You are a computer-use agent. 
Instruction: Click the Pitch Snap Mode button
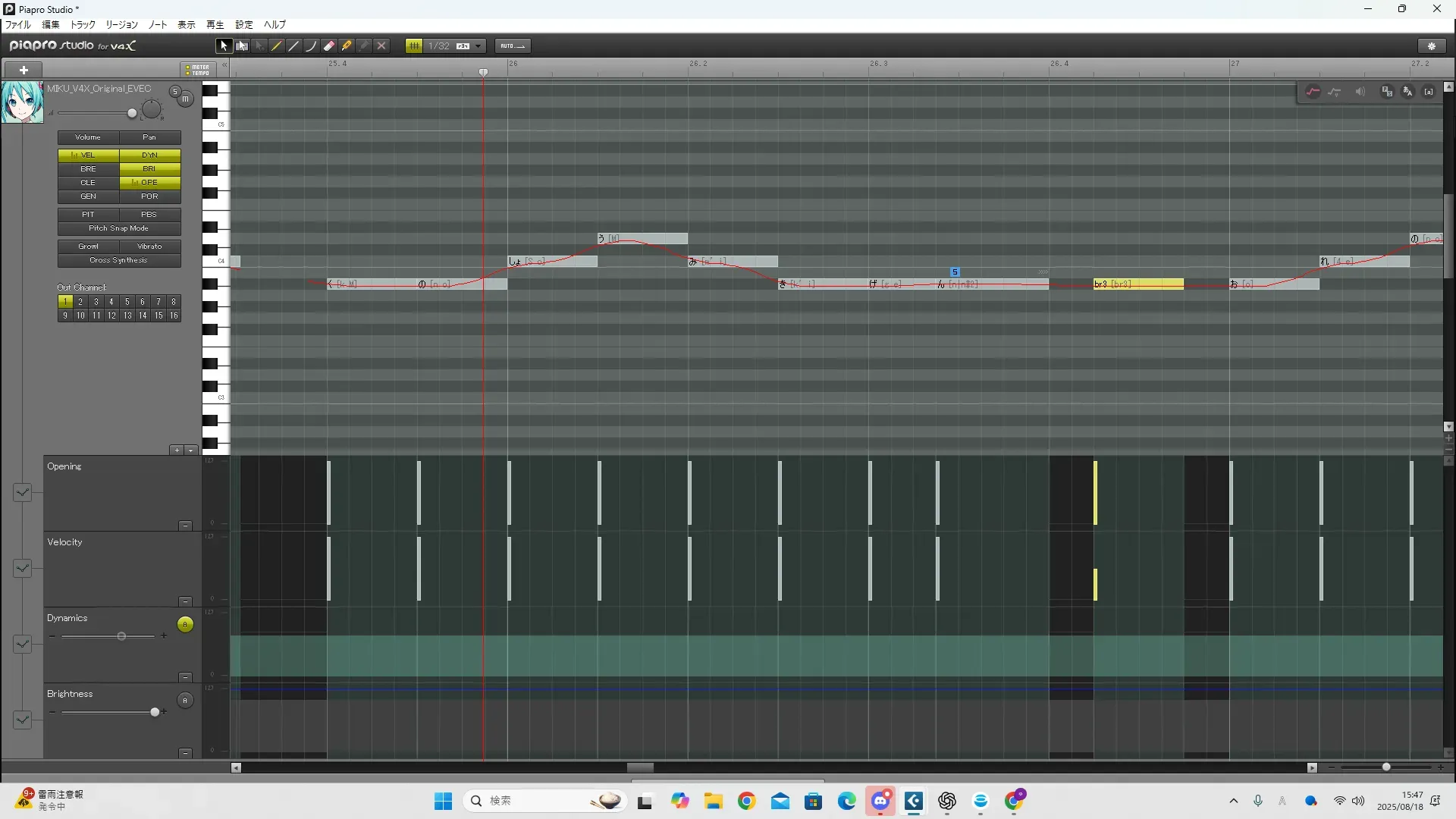(119, 228)
